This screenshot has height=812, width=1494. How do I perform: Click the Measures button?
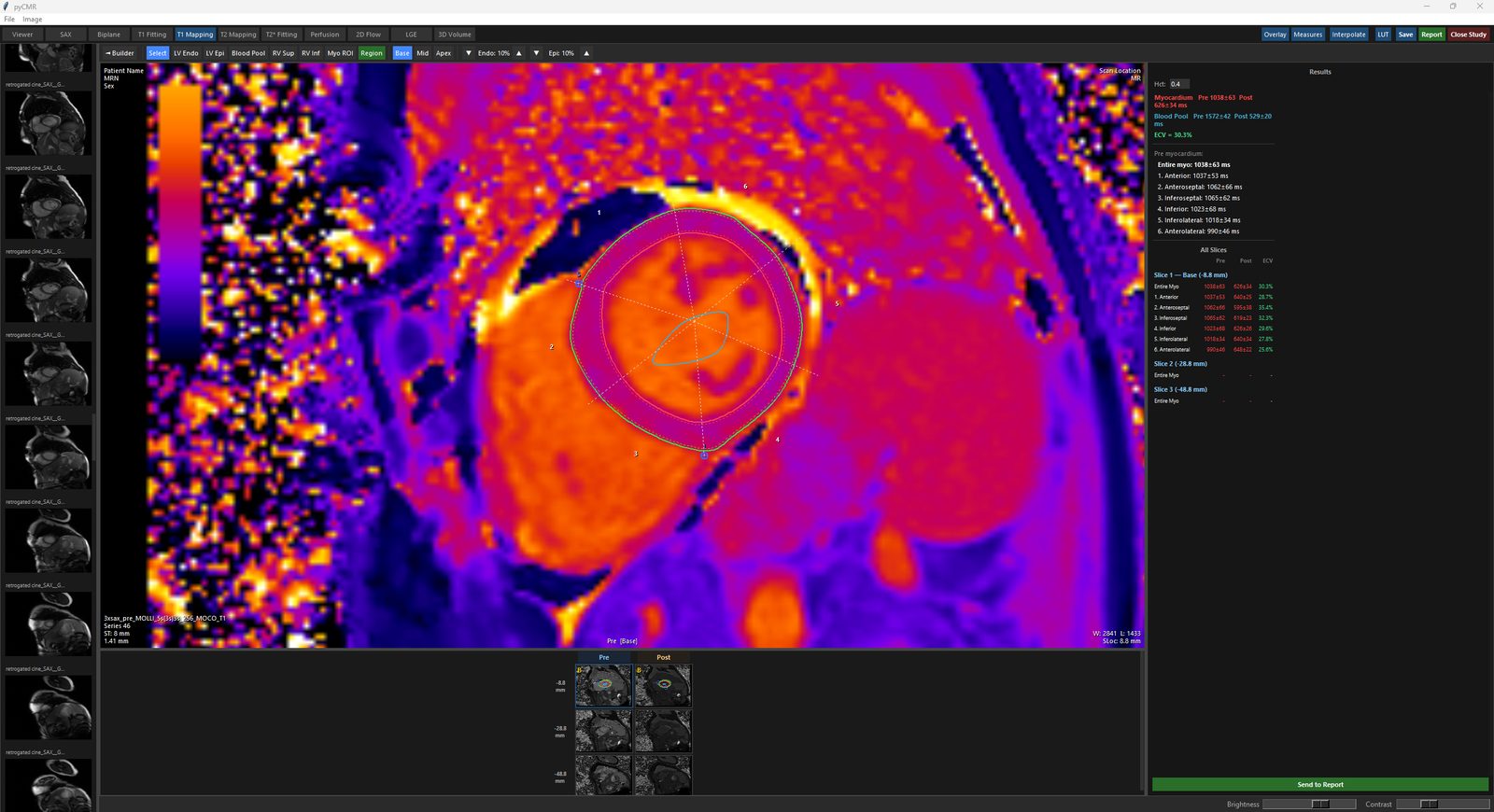tap(1307, 35)
